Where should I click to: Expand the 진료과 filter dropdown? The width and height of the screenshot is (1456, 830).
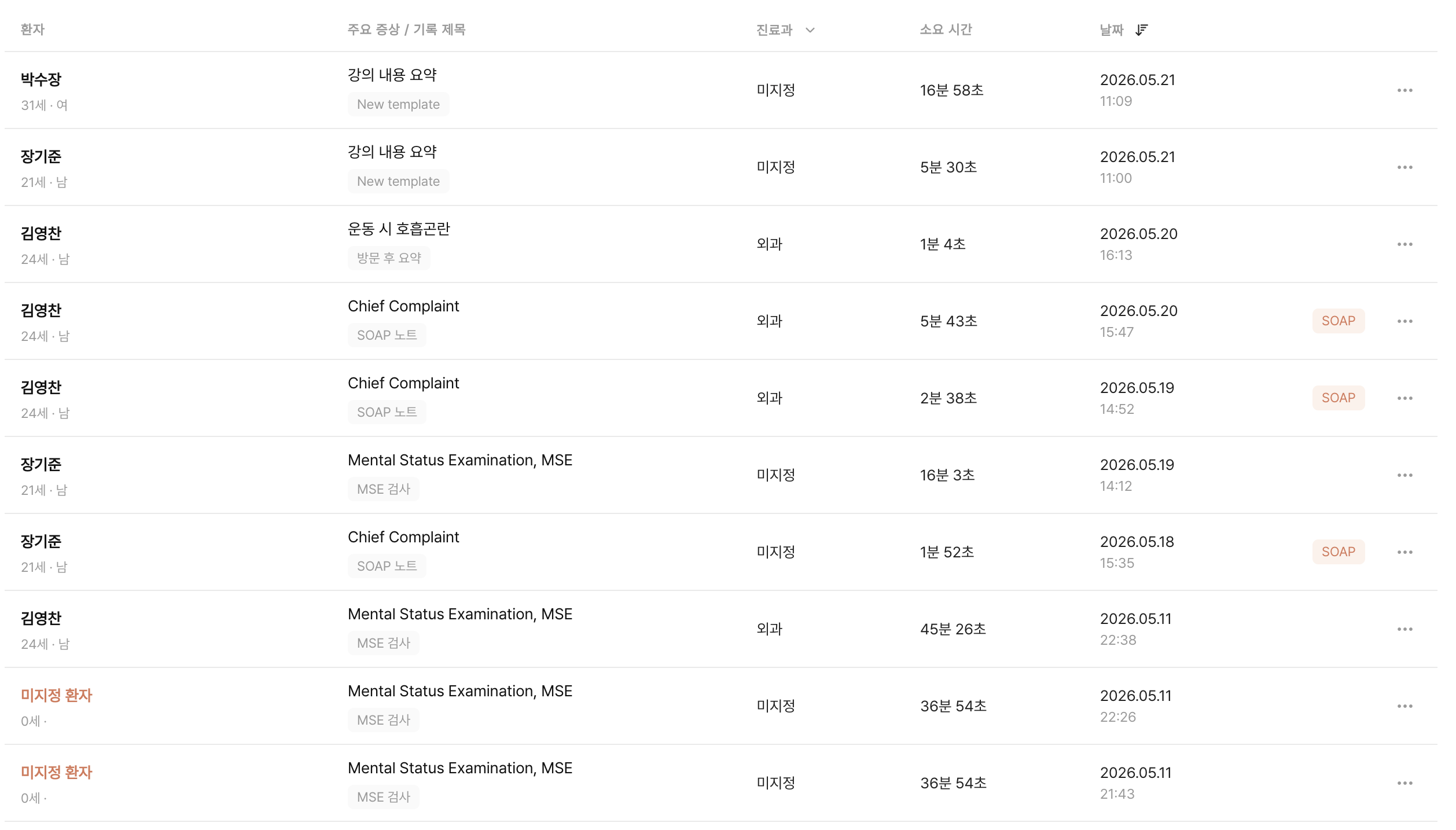[x=810, y=30]
